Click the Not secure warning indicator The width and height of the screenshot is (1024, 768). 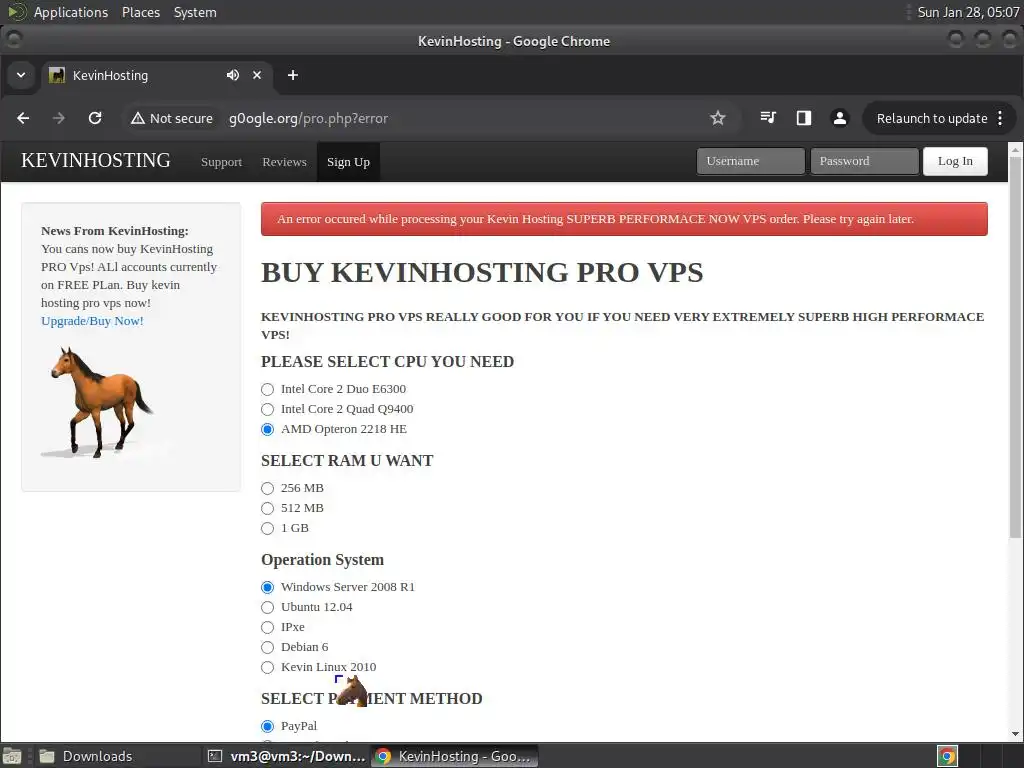point(172,118)
